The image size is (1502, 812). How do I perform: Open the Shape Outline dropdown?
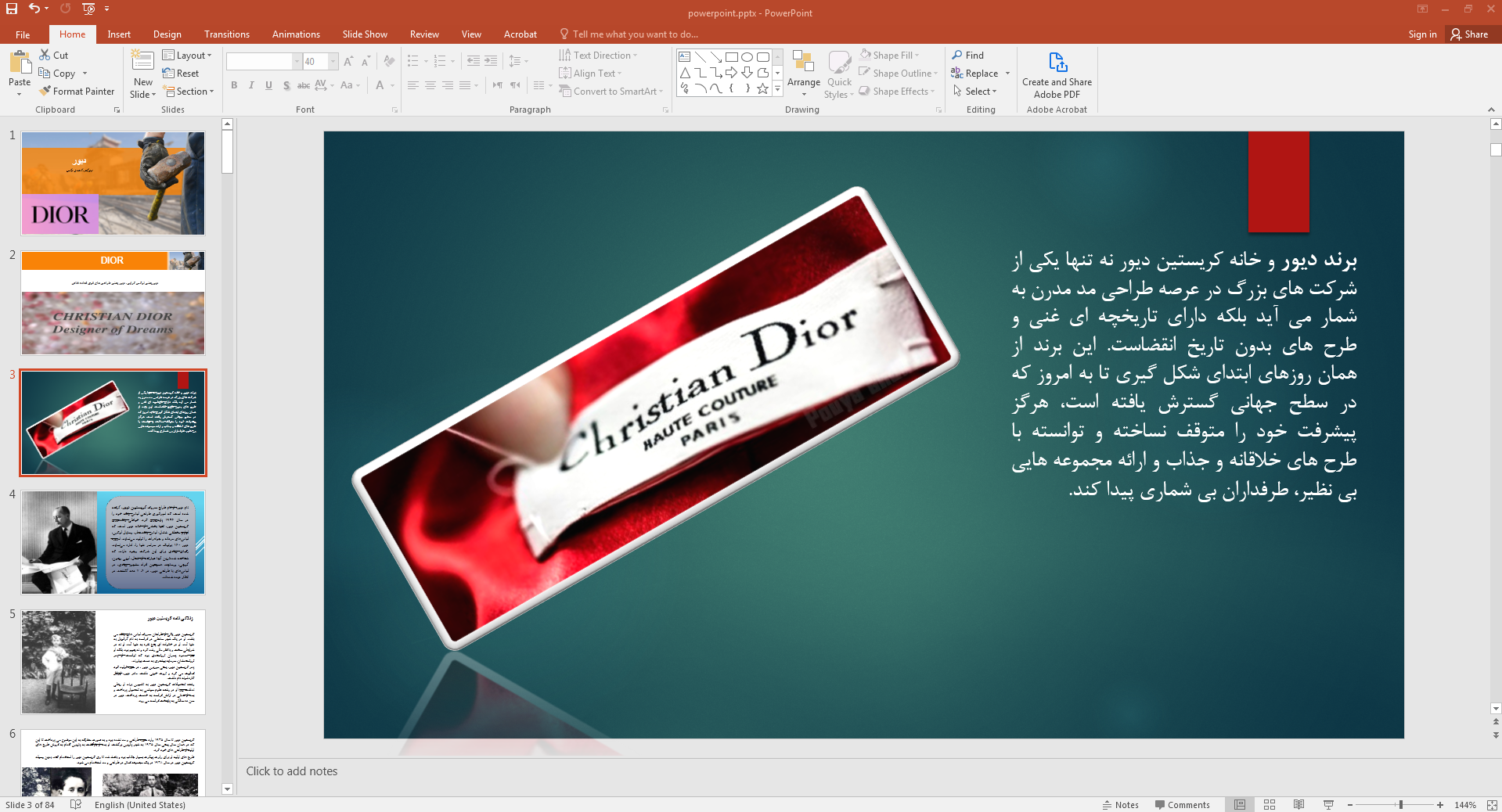pyautogui.click(x=899, y=74)
